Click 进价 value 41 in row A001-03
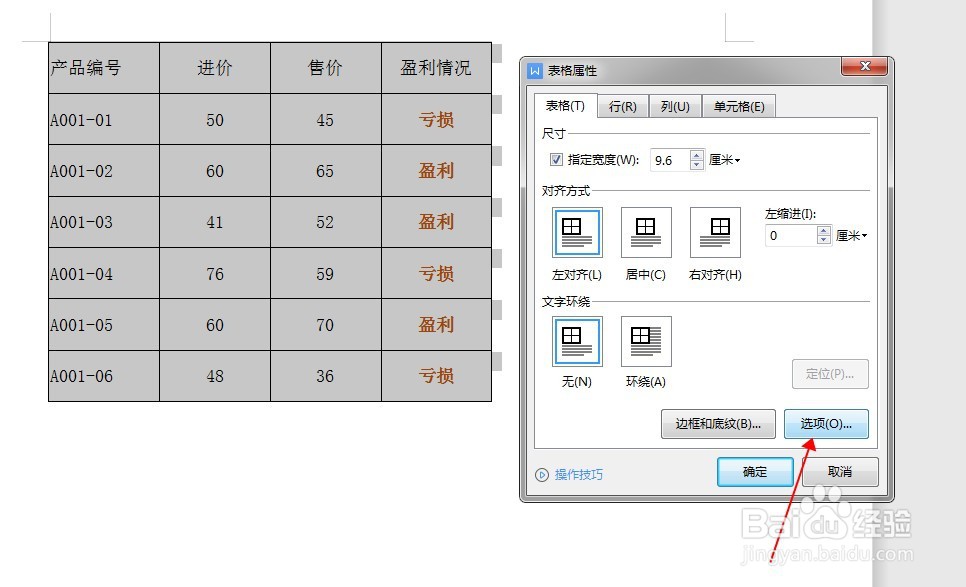 click(215, 222)
